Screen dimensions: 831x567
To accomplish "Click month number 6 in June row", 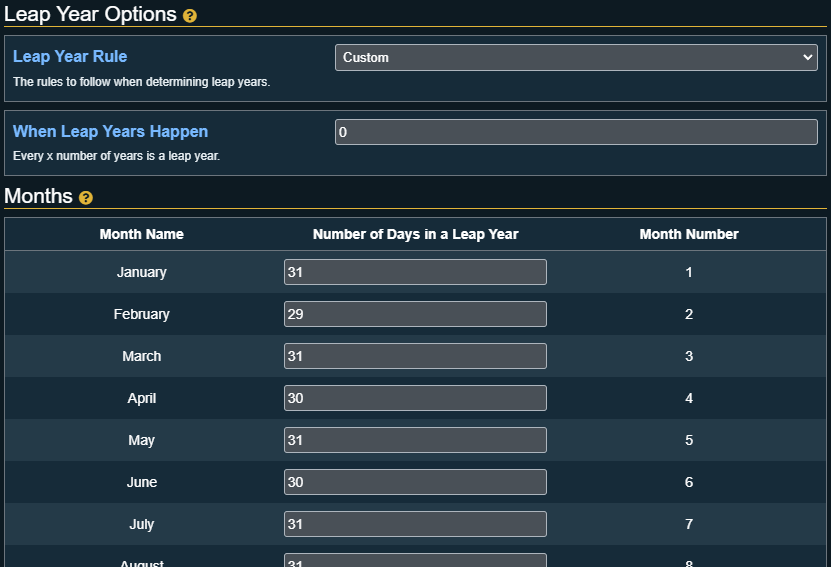I will 689,482.
